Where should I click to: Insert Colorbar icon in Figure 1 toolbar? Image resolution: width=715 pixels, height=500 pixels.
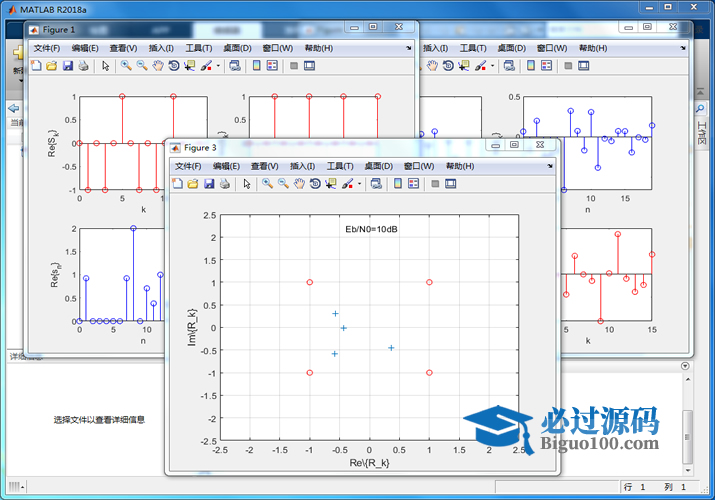256,66
